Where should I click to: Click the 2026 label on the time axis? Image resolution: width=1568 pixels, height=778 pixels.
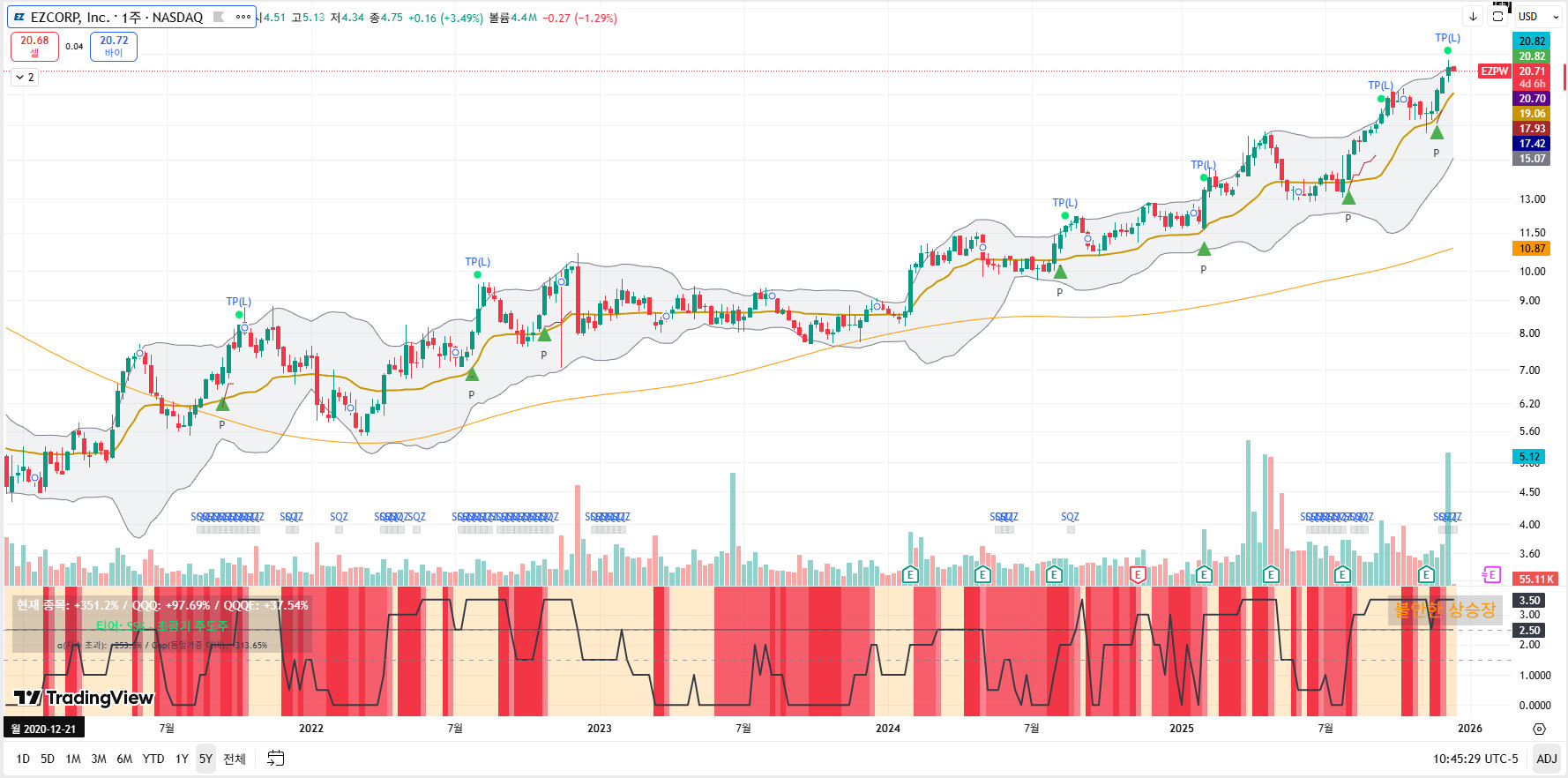(x=1470, y=729)
